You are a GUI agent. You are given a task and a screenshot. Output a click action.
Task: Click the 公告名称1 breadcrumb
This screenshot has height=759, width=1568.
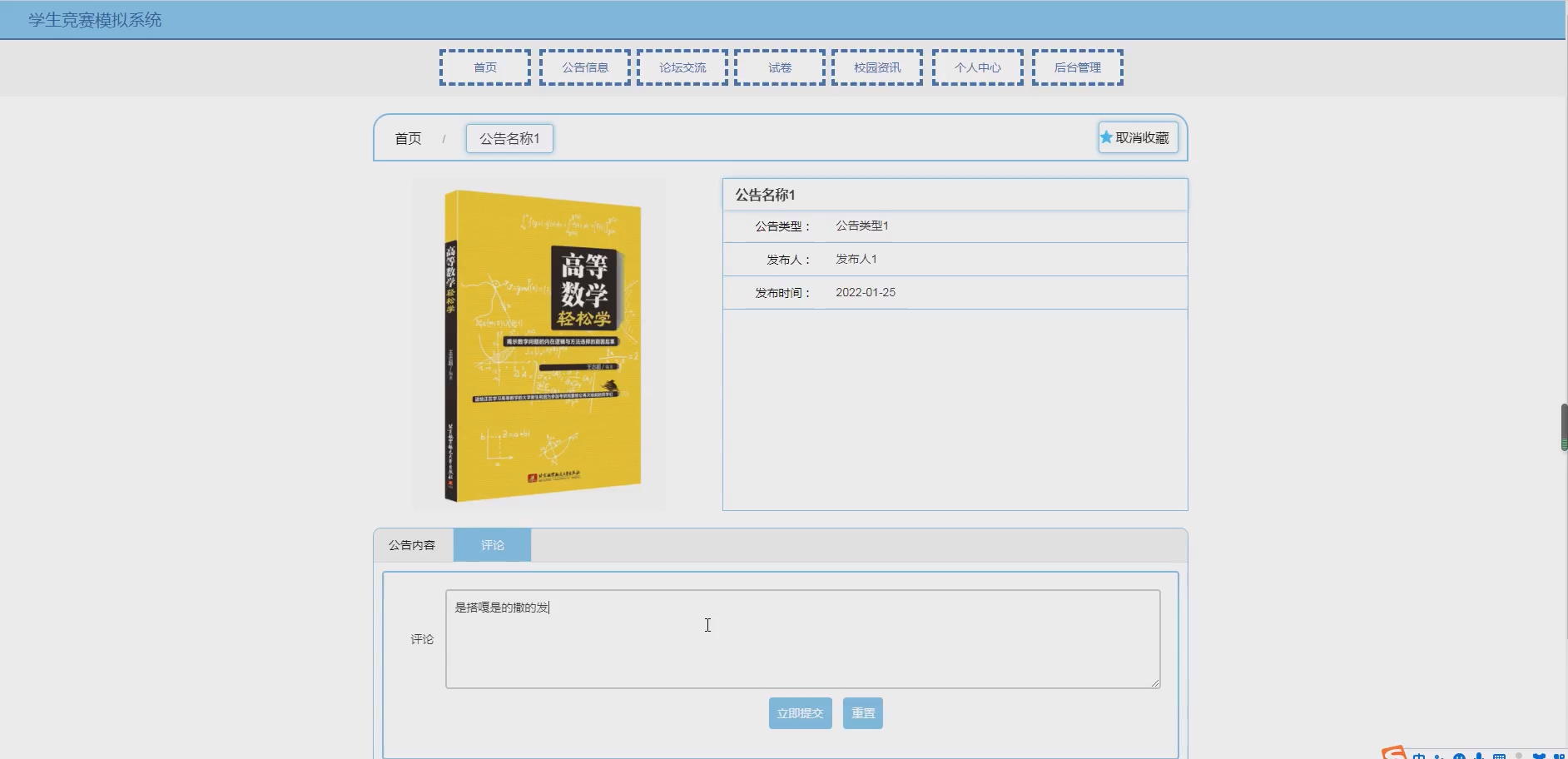509,138
